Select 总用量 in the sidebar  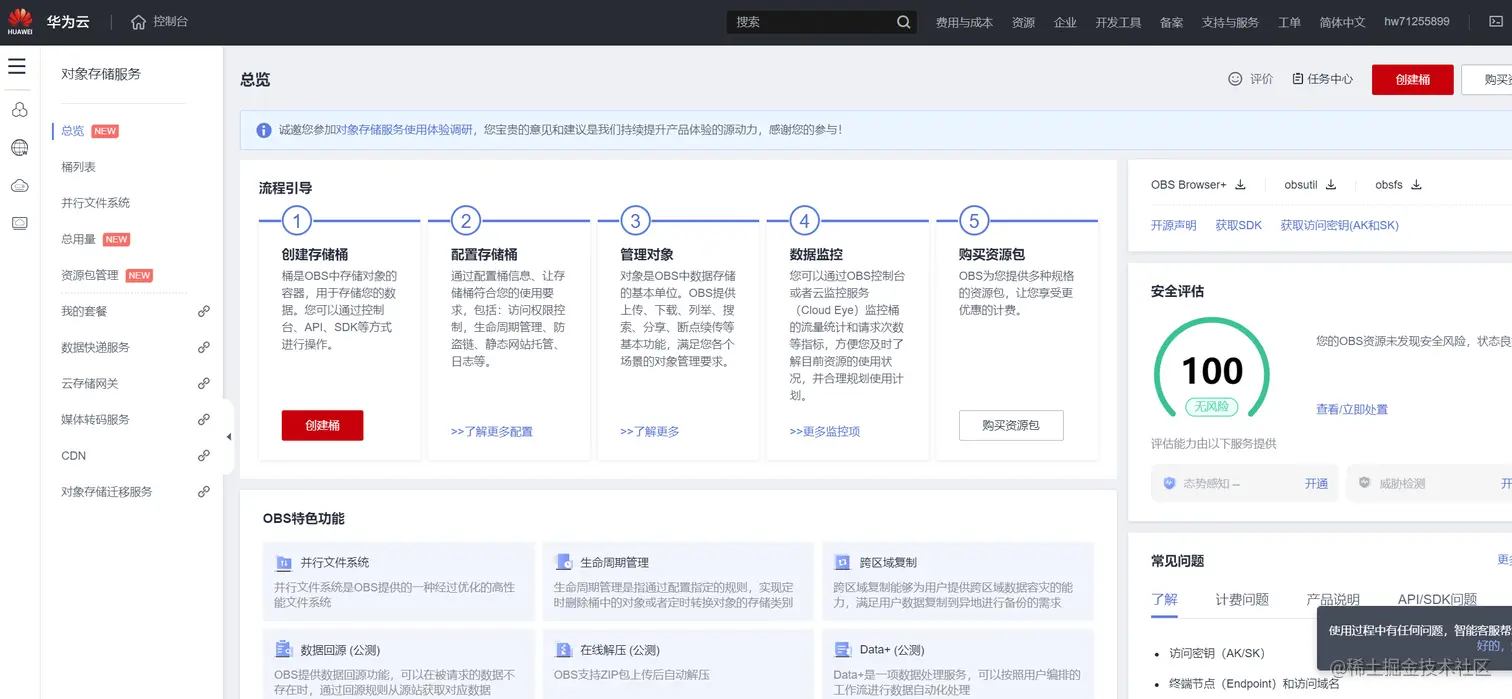tap(78, 239)
